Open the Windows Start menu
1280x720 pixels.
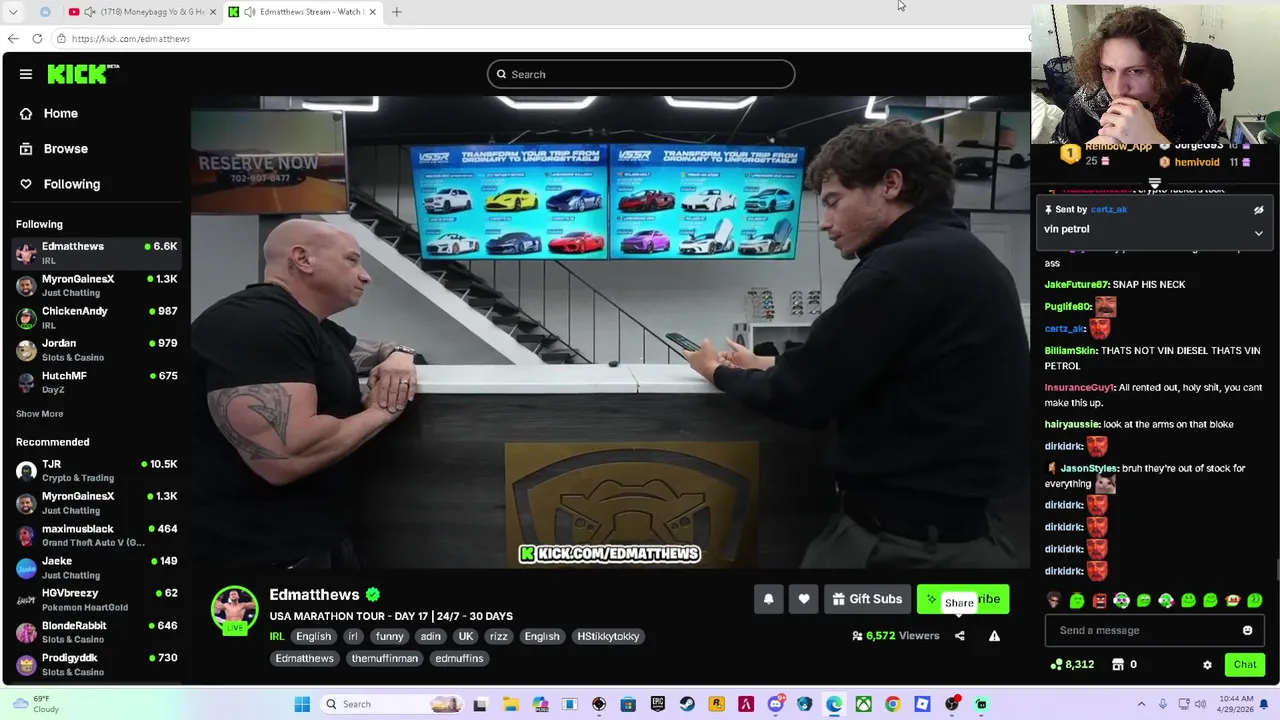point(302,704)
